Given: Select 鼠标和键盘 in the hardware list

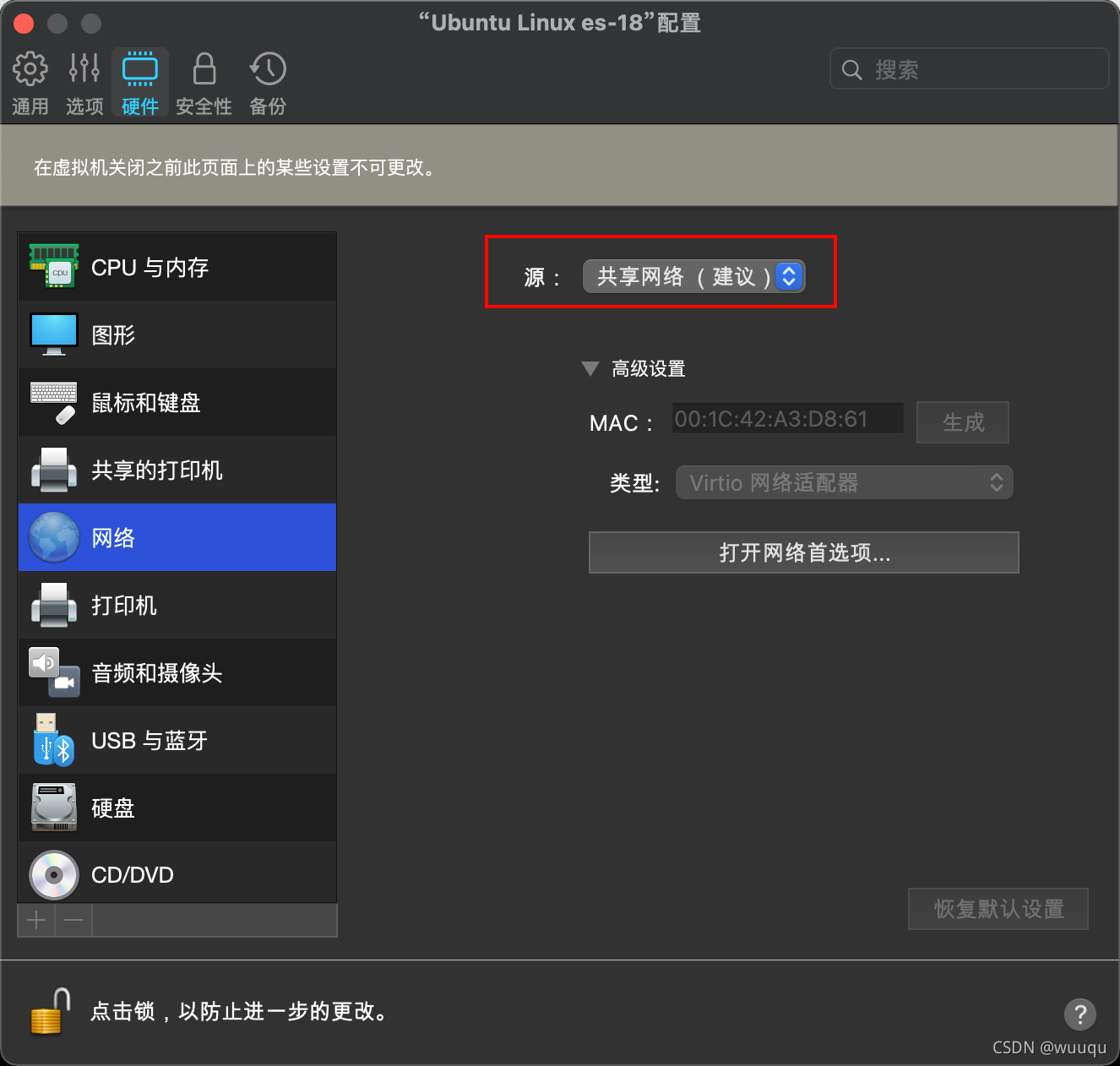Looking at the screenshot, I should pos(177,402).
